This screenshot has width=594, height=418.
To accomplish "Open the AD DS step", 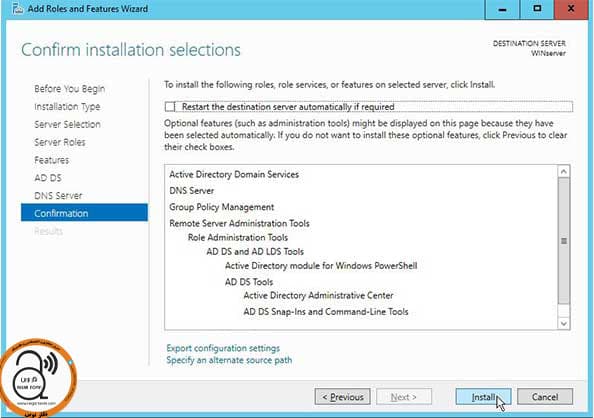I will click(x=48, y=178).
